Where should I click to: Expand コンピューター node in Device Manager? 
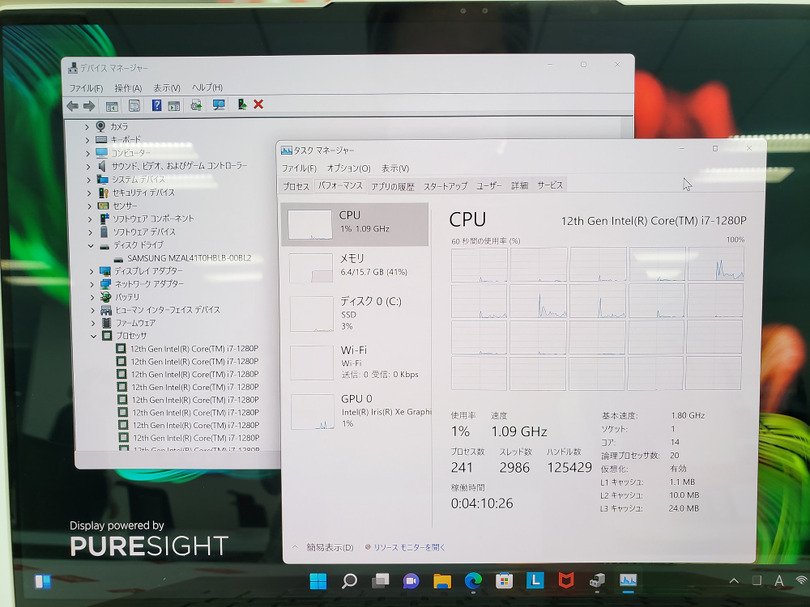click(88, 153)
